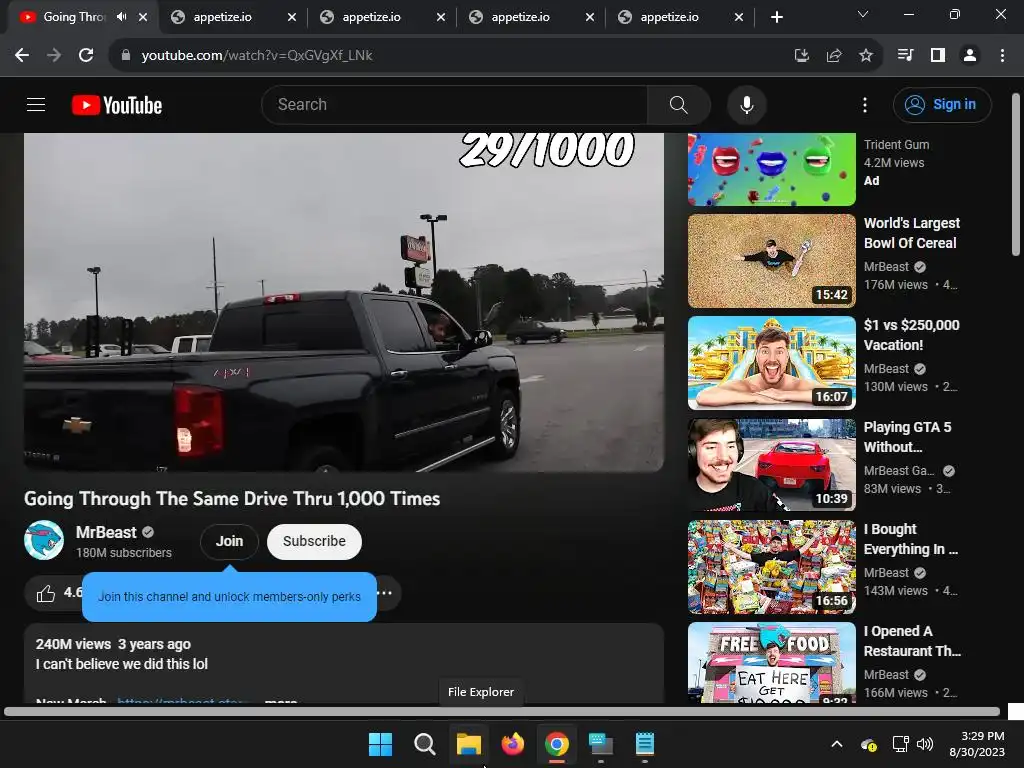The width and height of the screenshot is (1024, 768).
Task: Open volume control in system tray
Action: (925, 744)
